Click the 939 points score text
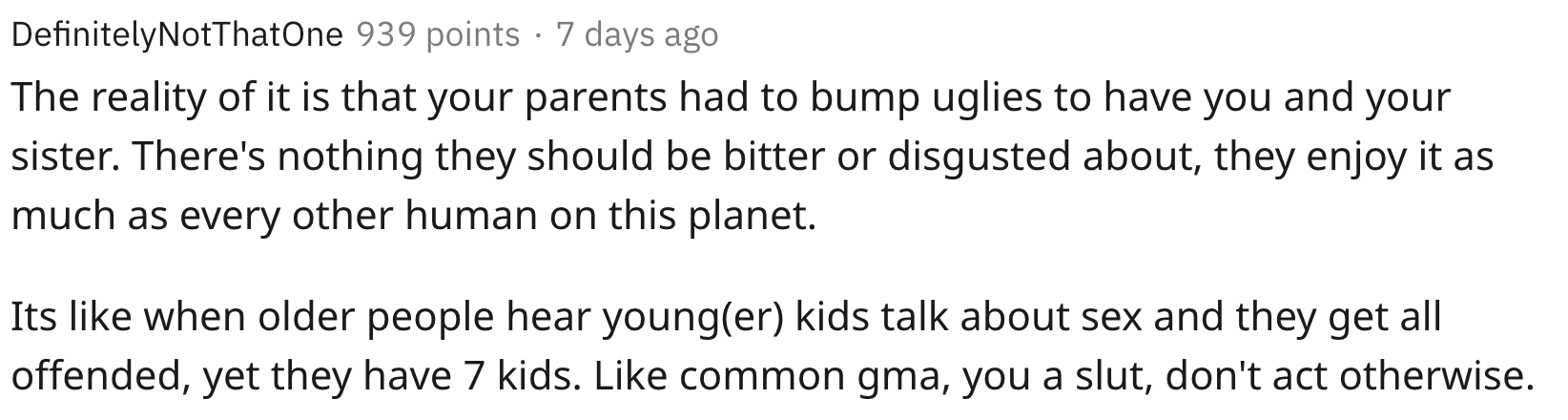This screenshot has height=420, width=1568. [x=438, y=35]
